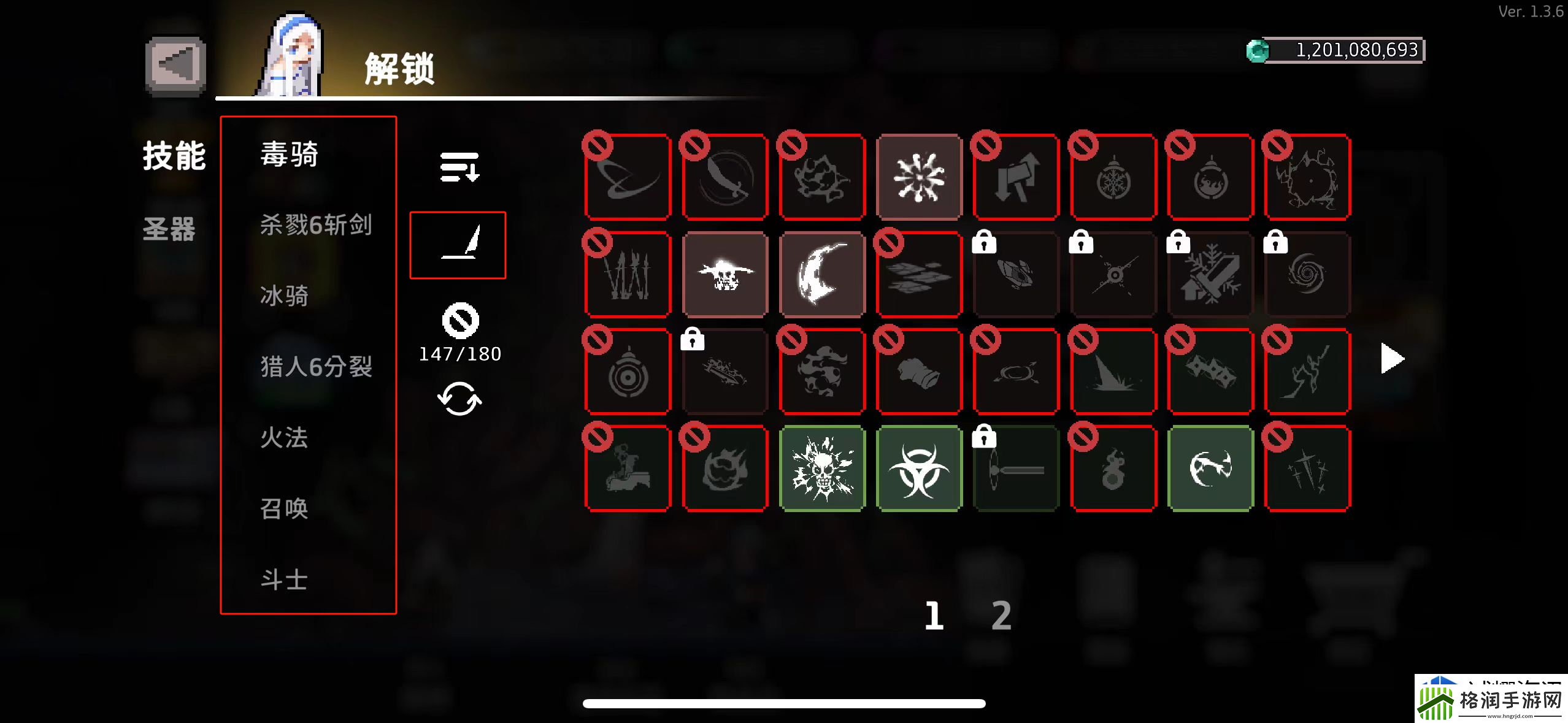
Task: Open the sort order options
Action: click(459, 167)
